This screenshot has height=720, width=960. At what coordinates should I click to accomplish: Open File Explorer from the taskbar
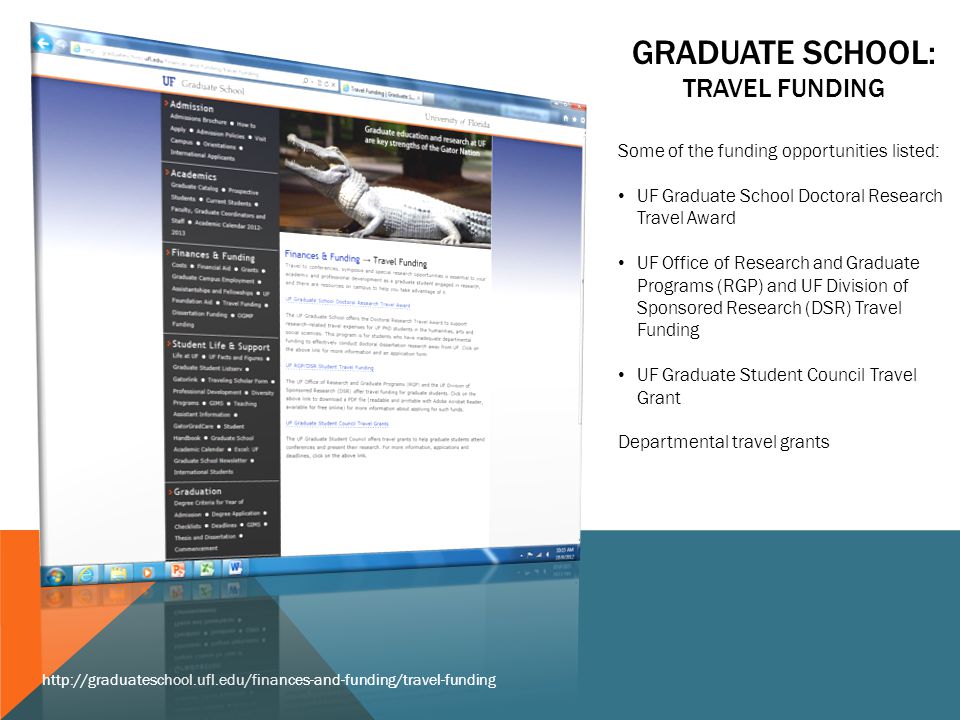tap(118, 572)
